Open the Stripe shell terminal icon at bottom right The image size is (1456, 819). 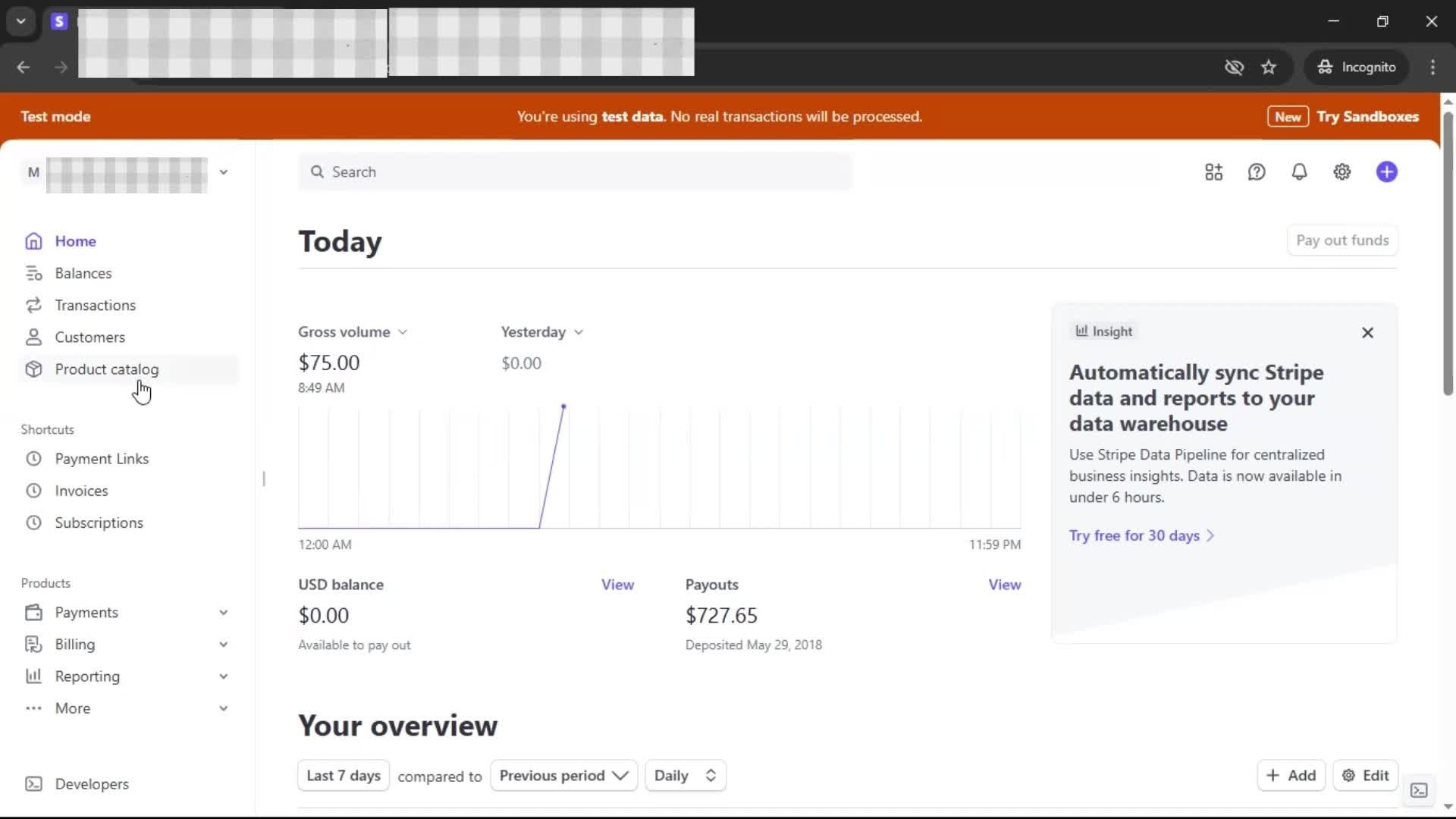pyautogui.click(x=1419, y=790)
